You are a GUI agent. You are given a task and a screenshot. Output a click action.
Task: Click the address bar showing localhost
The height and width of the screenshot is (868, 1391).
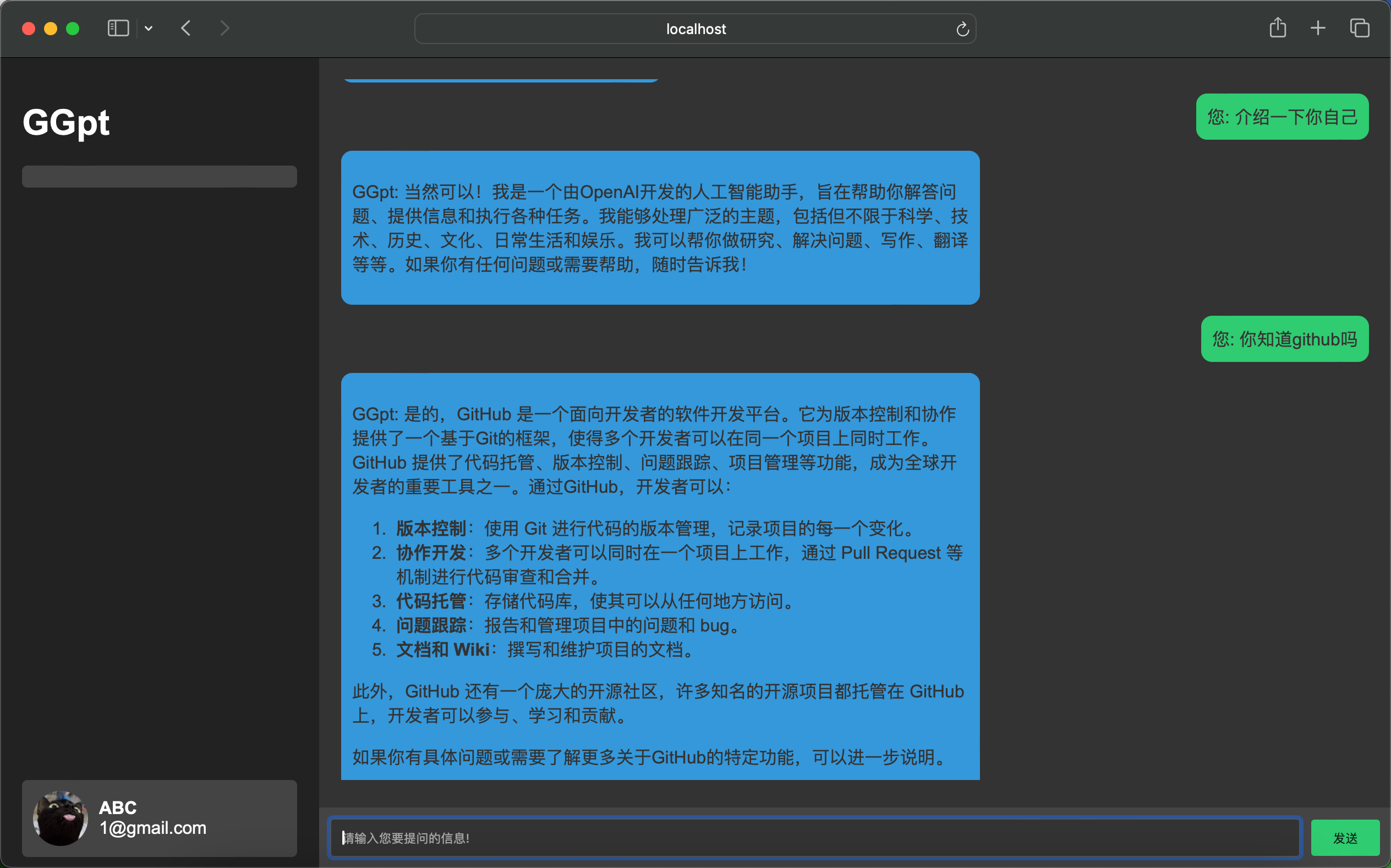[x=695, y=29]
